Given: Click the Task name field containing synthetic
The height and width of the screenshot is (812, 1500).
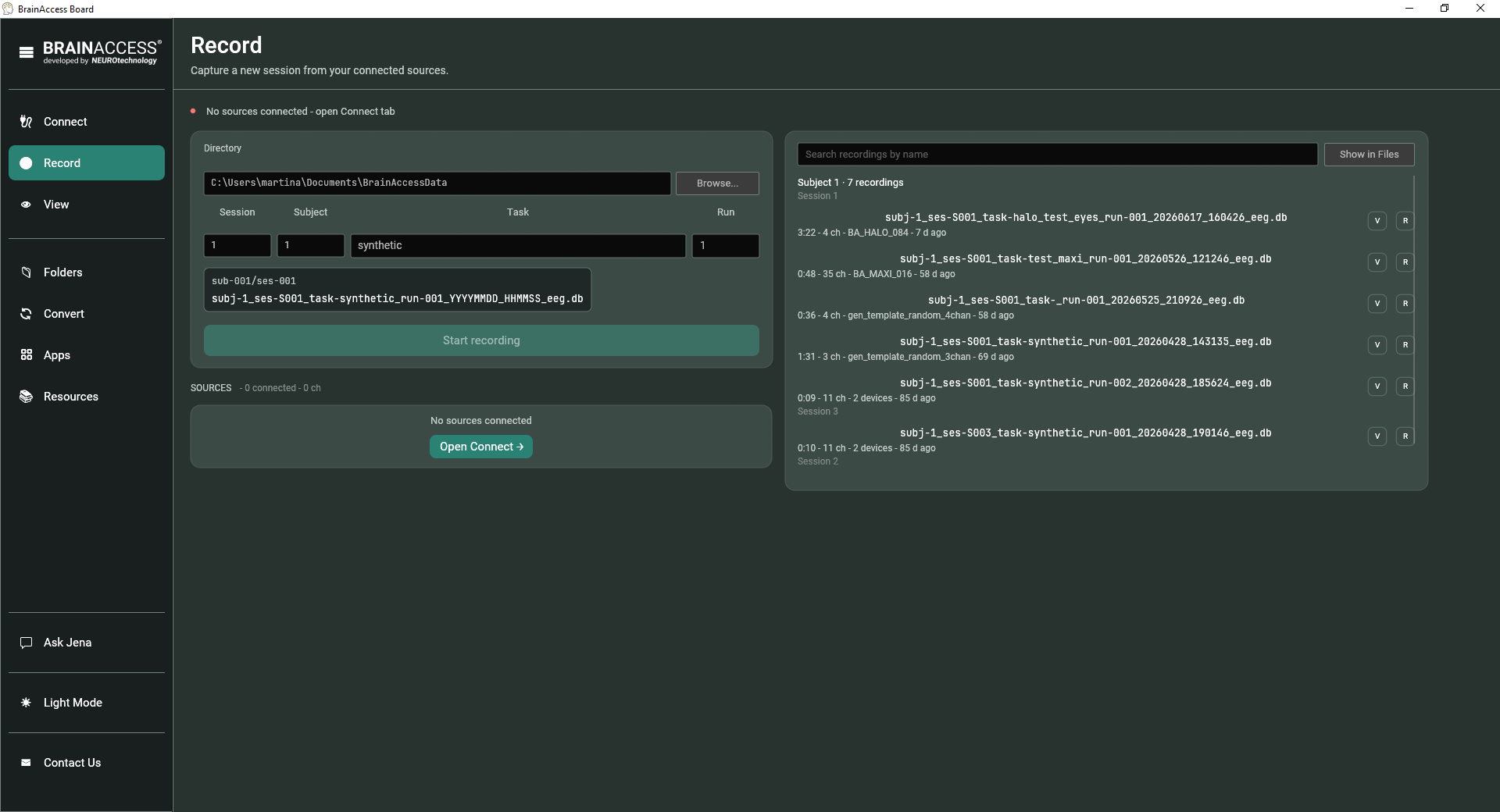Looking at the screenshot, I should [x=518, y=246].
